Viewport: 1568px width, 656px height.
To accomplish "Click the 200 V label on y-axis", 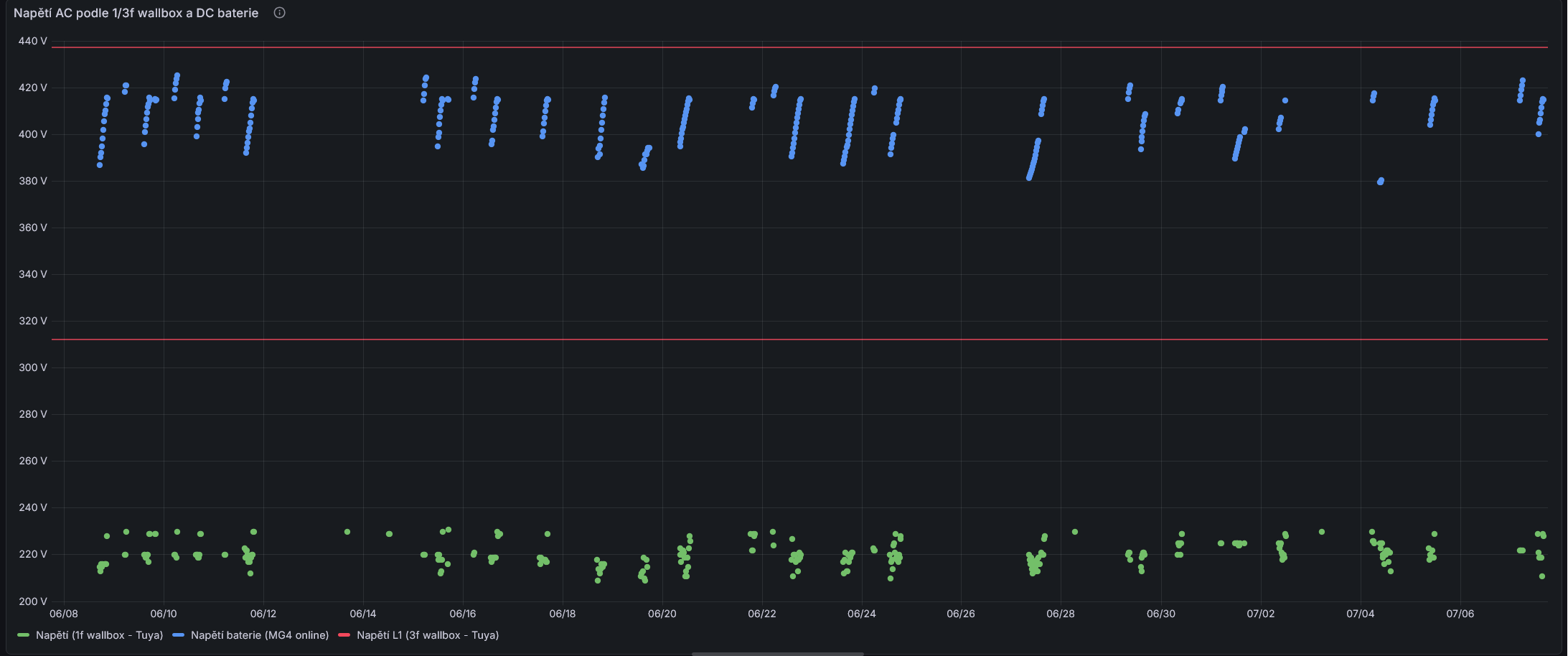I will (33, 601).
